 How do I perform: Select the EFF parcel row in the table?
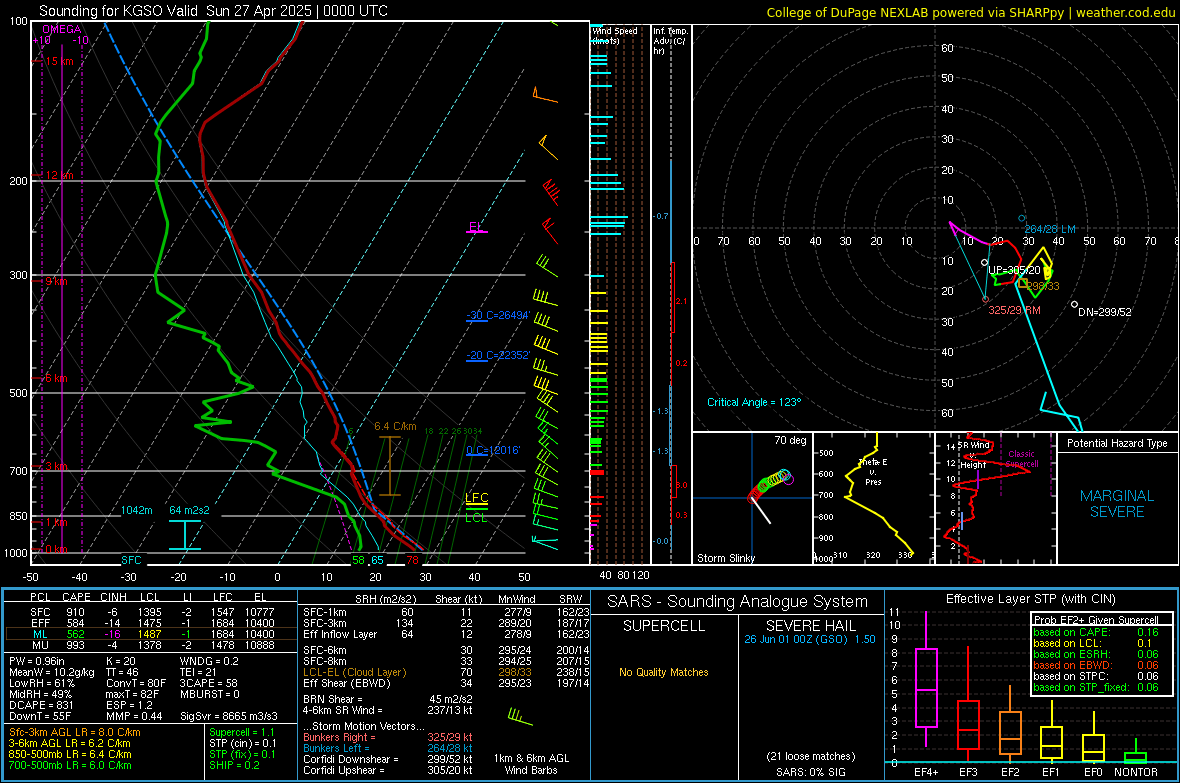[150, 623]
